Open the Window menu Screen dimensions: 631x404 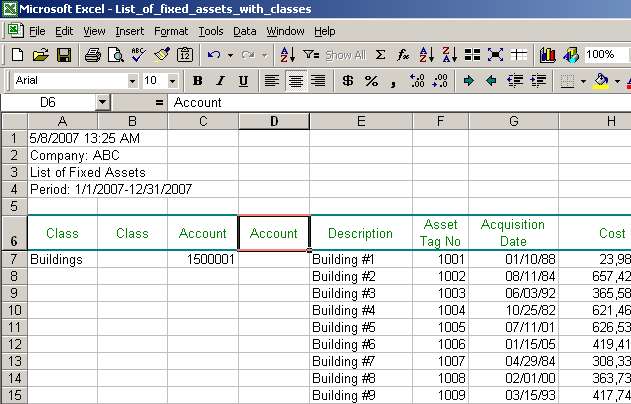(285, 31)
